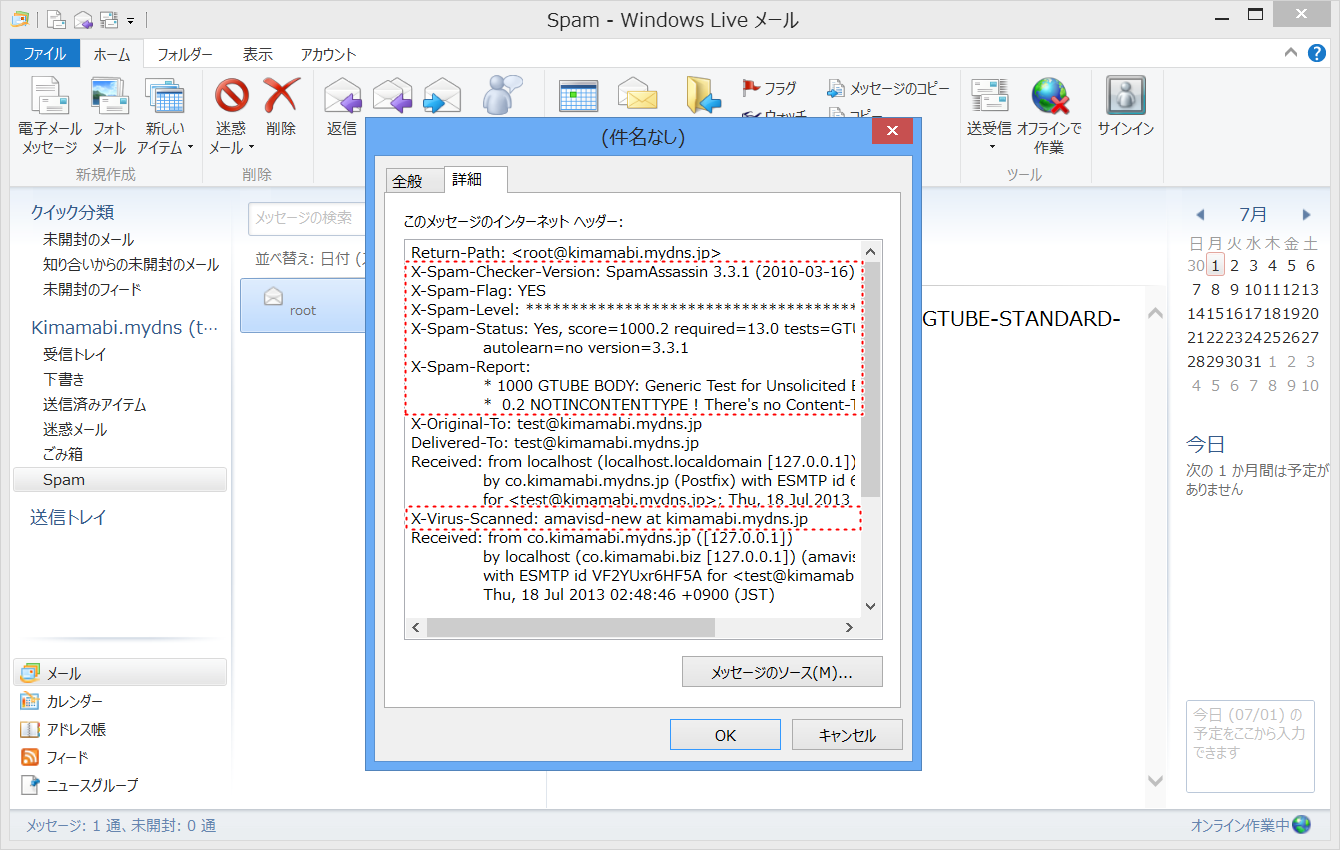Toggle オフラインで作業 mode
Viewport: 1340px width, 850px height.
1049,117
